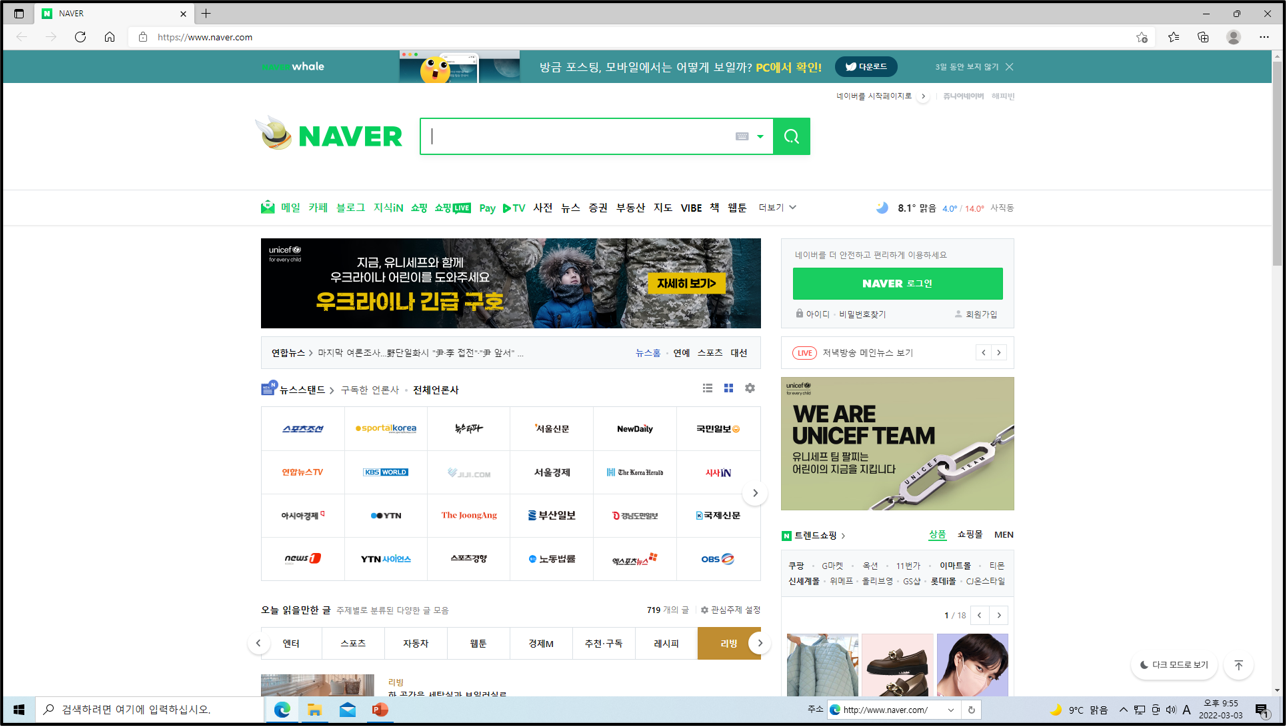Show next page of newsstand publishers
Image resolution: width=1286 pixels, height=726 pixels.
pyautogui.click(x=755, y=493)
